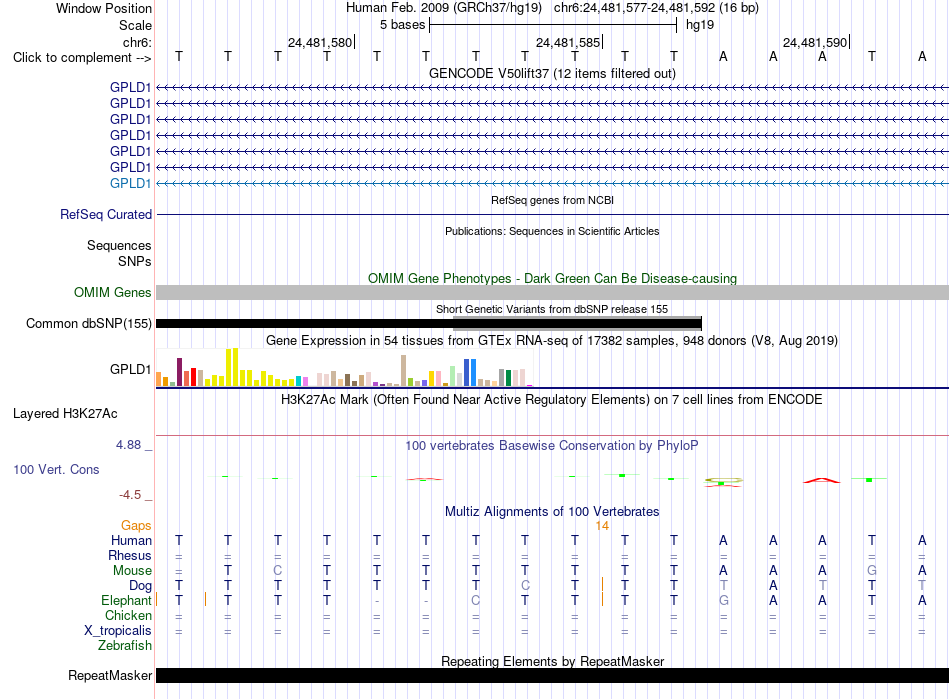Open 'Multiz Alignments of 100 Vertebrates' title
The image size is (950, 699).
pyautogui.click(x=552, y=511)
